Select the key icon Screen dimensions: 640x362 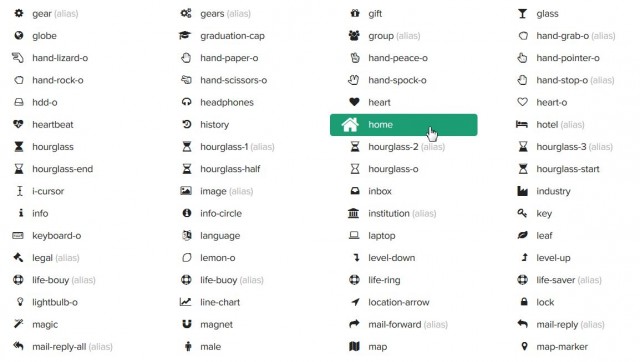[x=522, y=213]
